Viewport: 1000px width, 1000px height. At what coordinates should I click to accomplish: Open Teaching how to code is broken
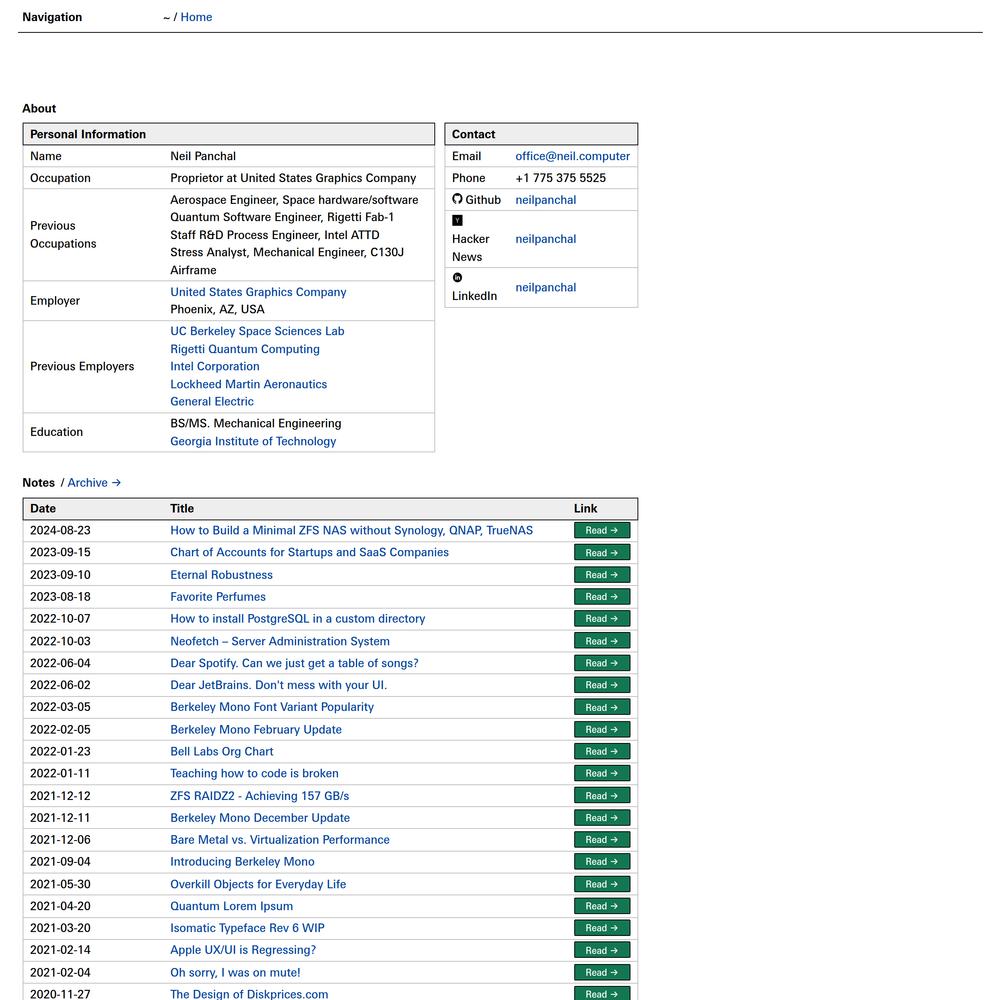[254, 774]
